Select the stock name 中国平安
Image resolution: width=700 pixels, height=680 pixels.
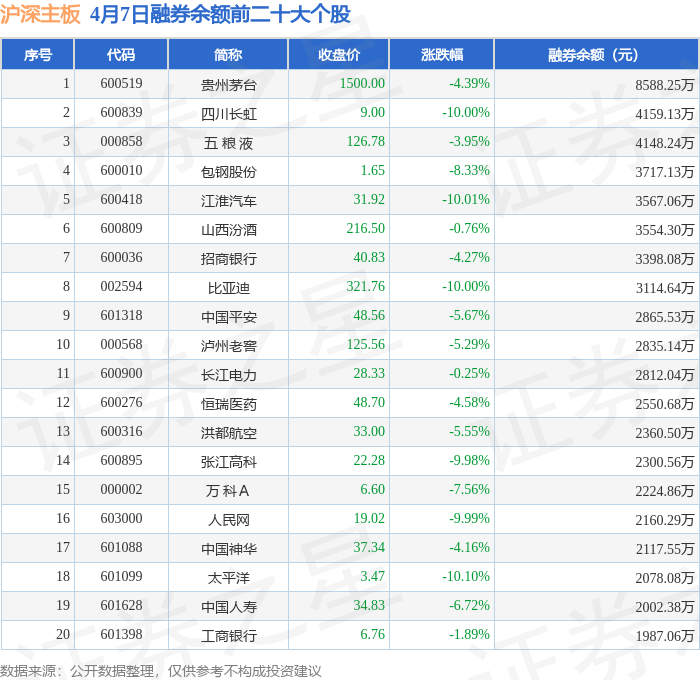point(229,317)
